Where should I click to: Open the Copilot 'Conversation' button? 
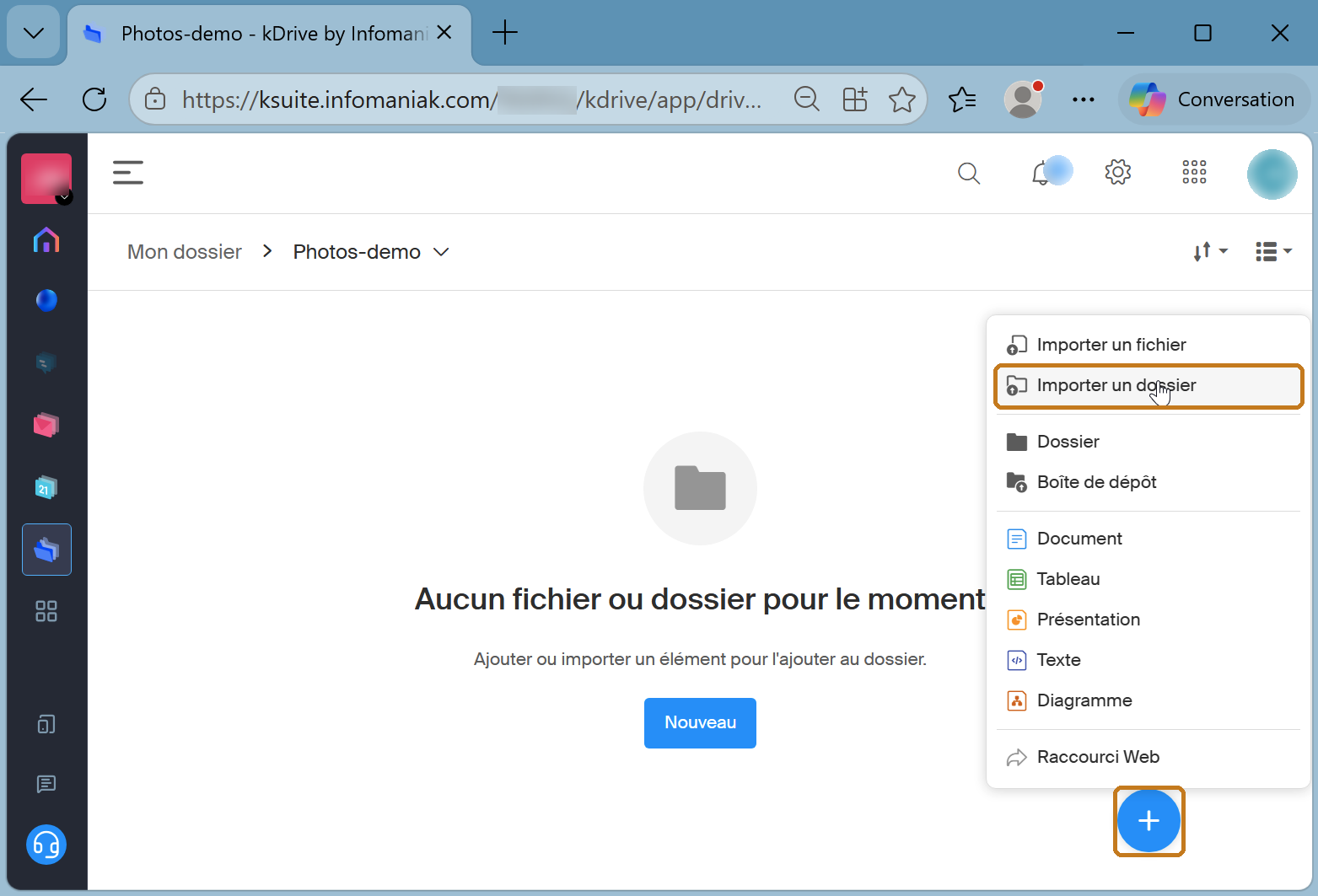[1214, 99]
